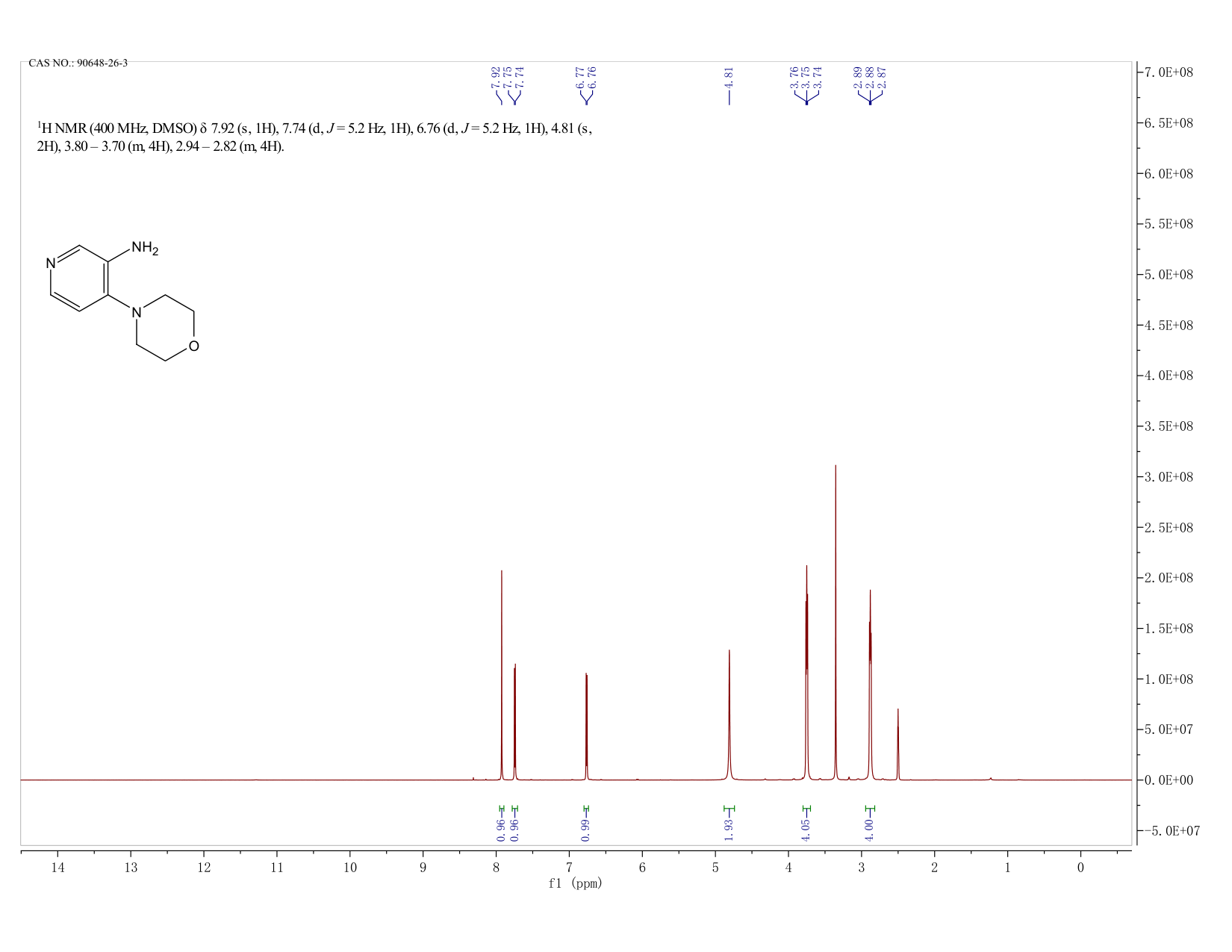Click the doublet peak at 6.76 ppm

(586, 726)
